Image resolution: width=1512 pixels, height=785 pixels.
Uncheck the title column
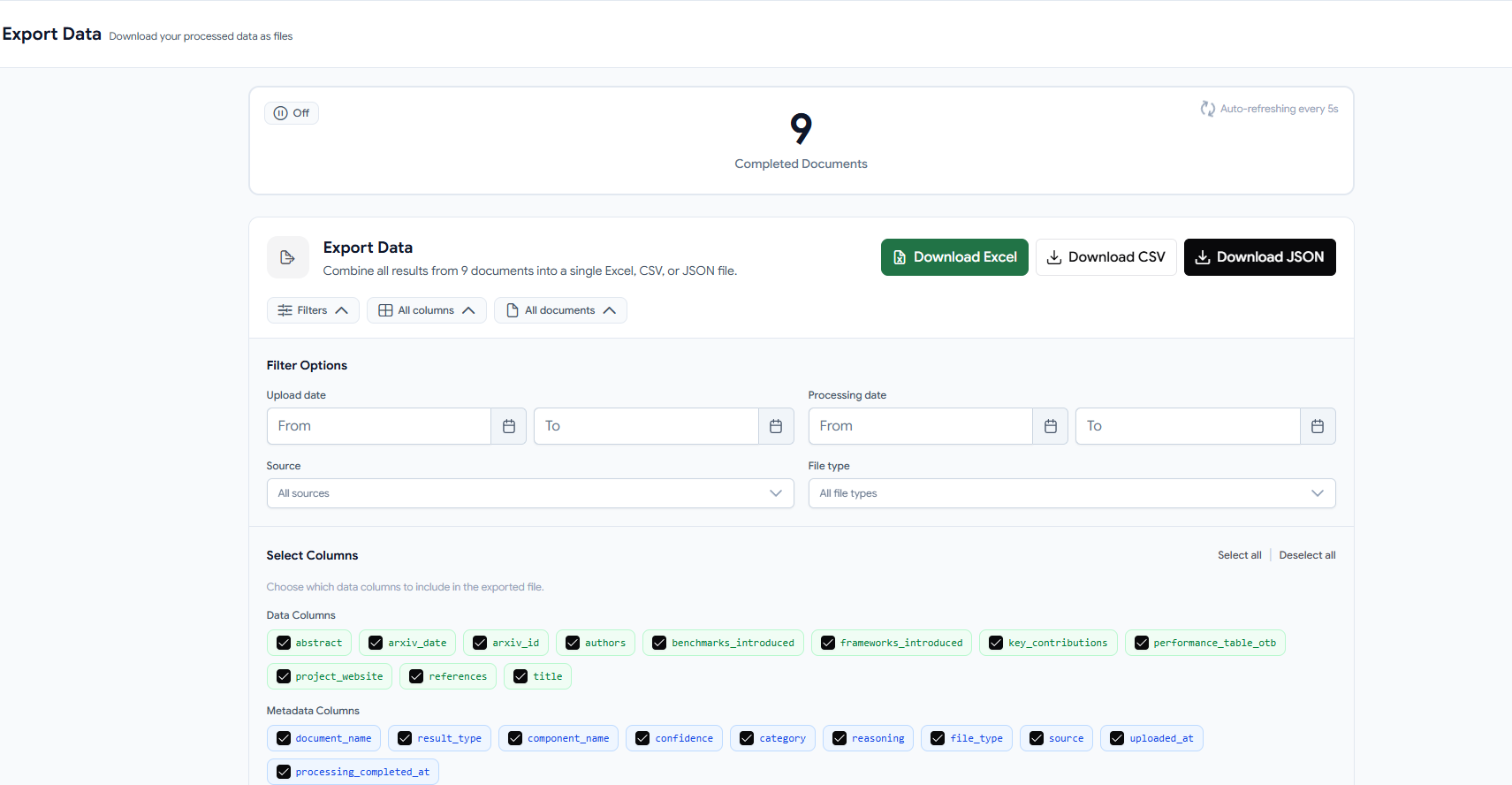[520, 676]
